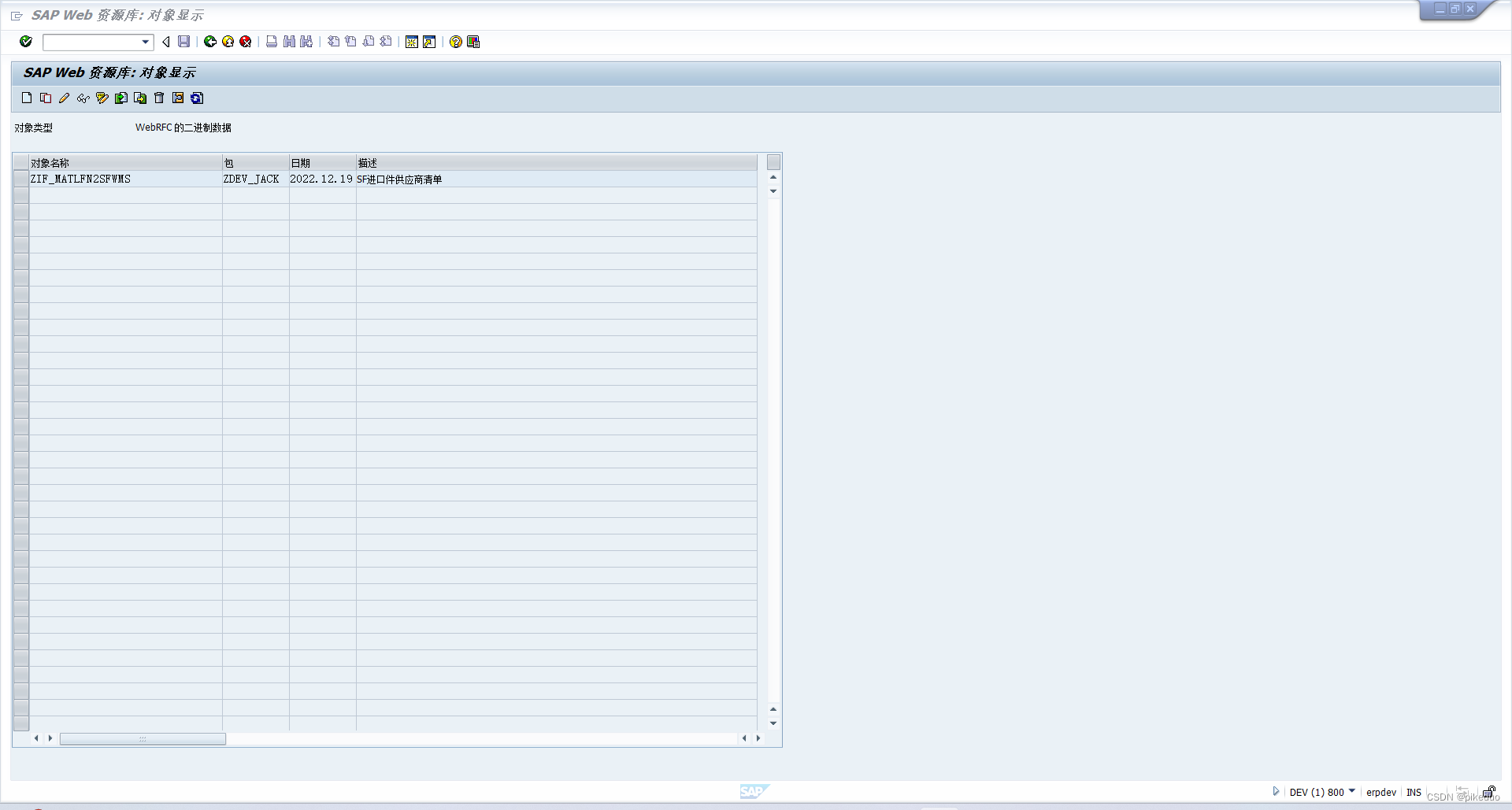This screenshot has width=1512, height=810.
Task: Click the ZDEV_JACK package cell
Action: [x=256, y=179]
